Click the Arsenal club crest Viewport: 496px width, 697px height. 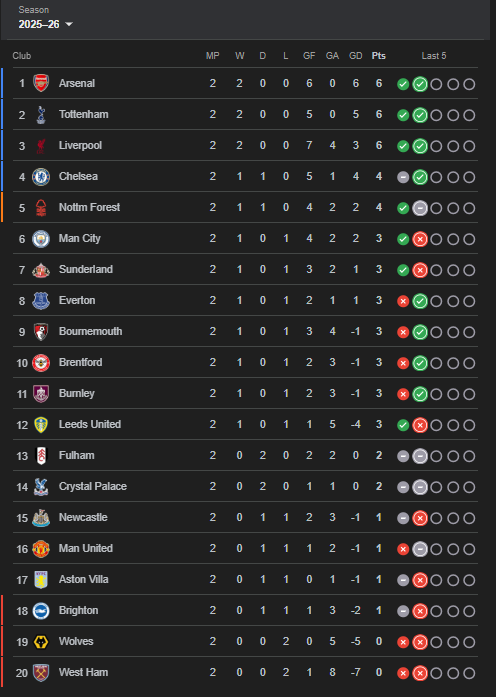click(41, 83)
